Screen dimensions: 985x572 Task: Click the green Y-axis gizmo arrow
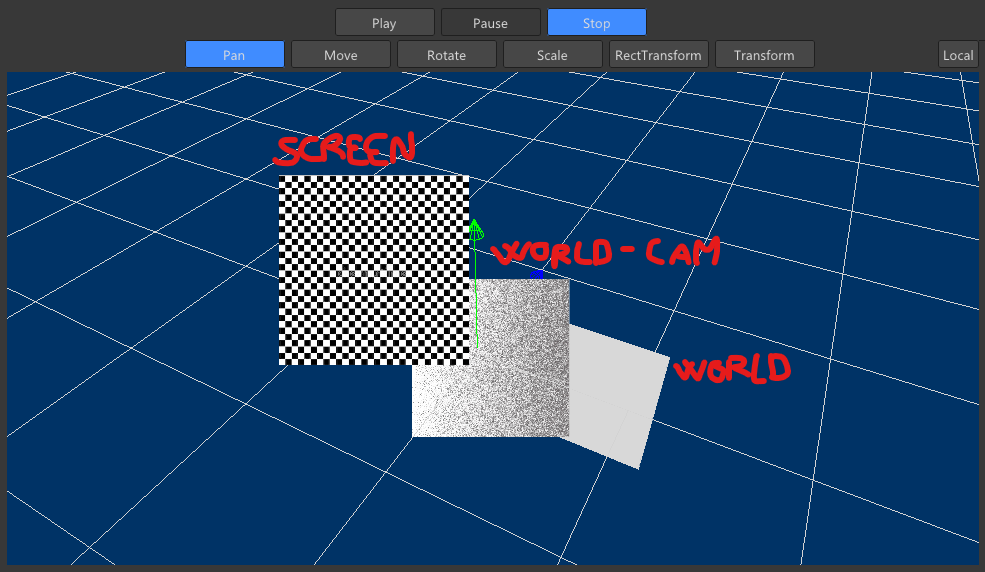pyautogui.click(x=476, y=230)
